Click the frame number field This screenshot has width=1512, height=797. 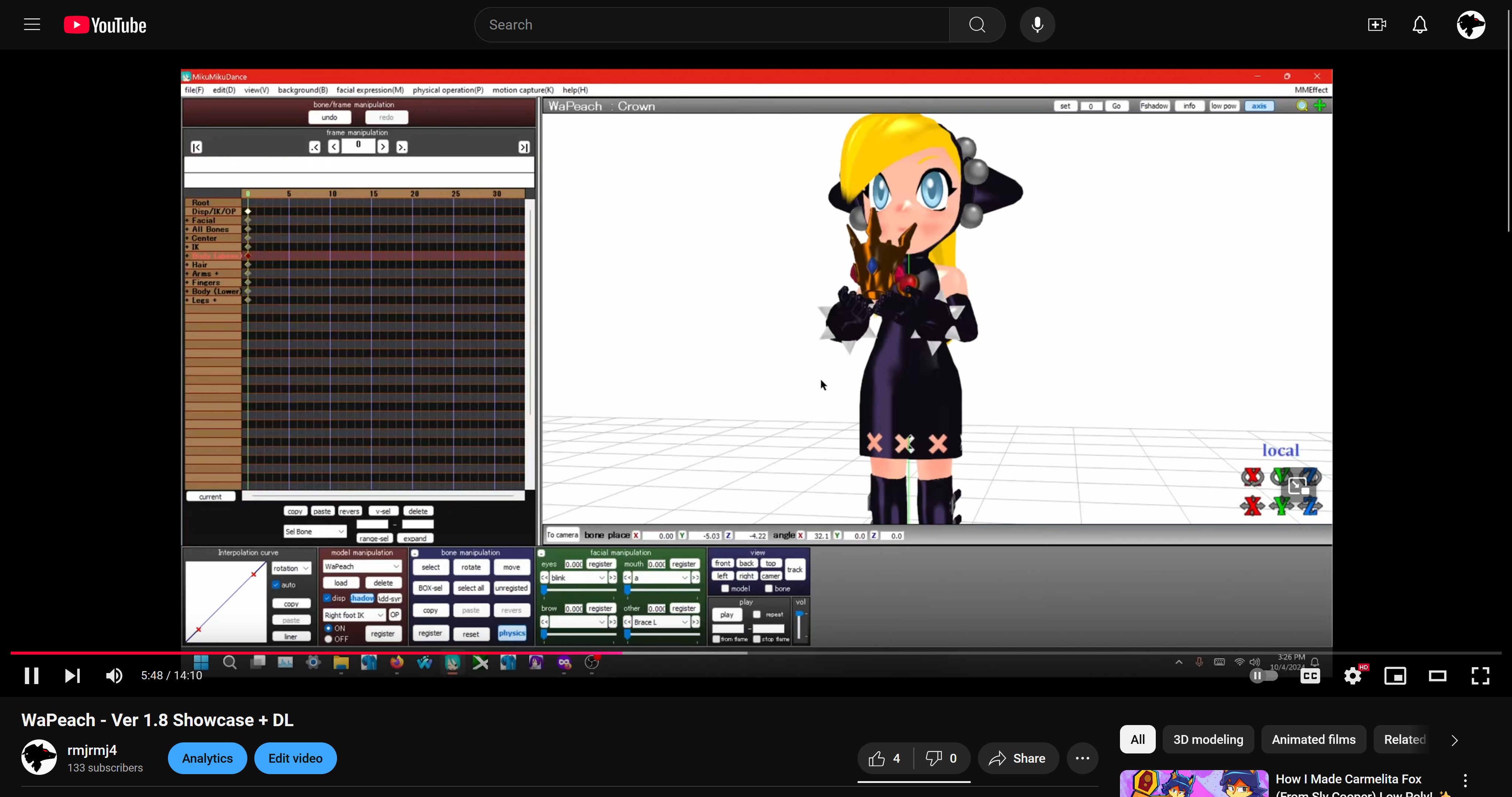(358, 145)
